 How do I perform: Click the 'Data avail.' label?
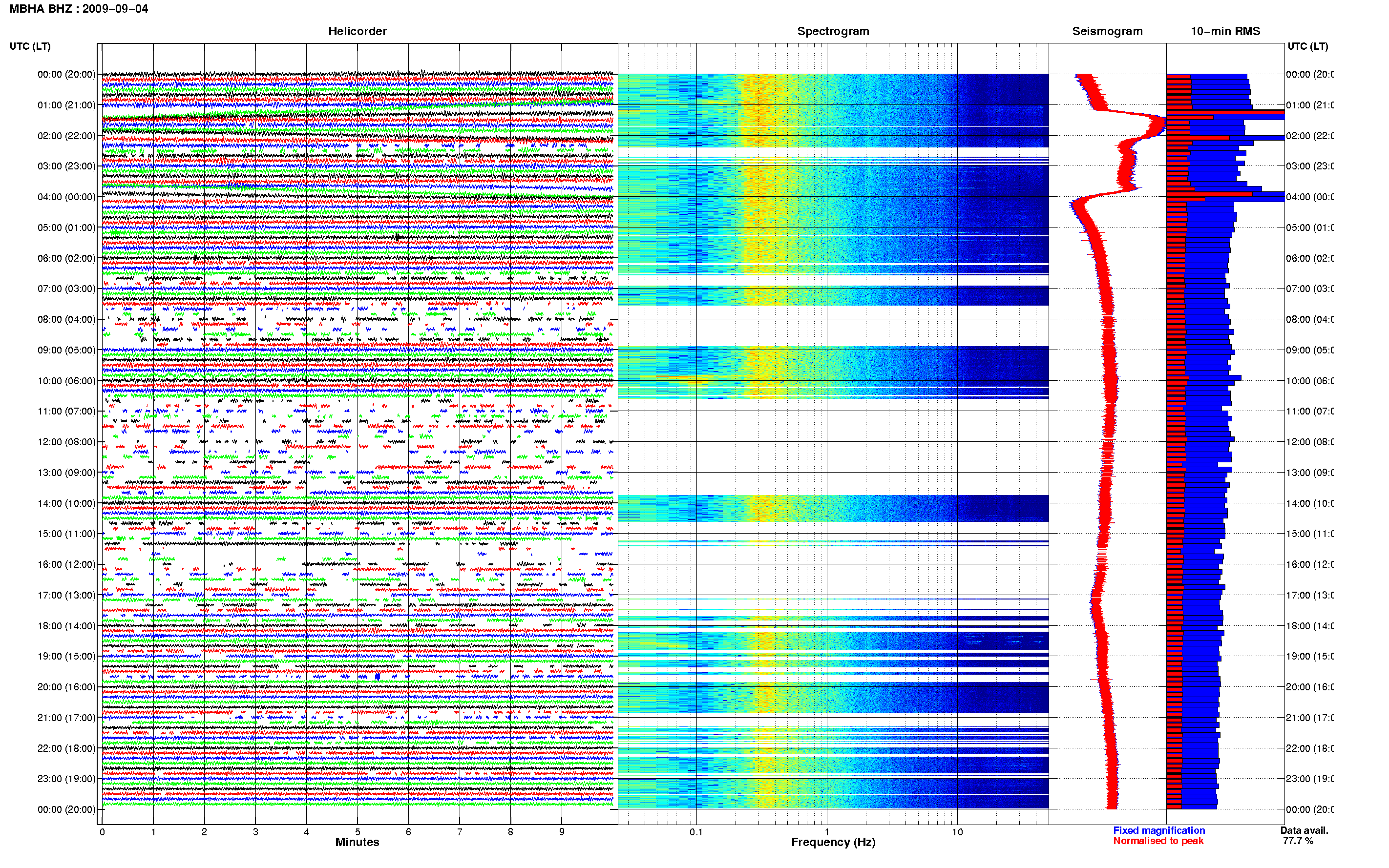[1304, 830]
